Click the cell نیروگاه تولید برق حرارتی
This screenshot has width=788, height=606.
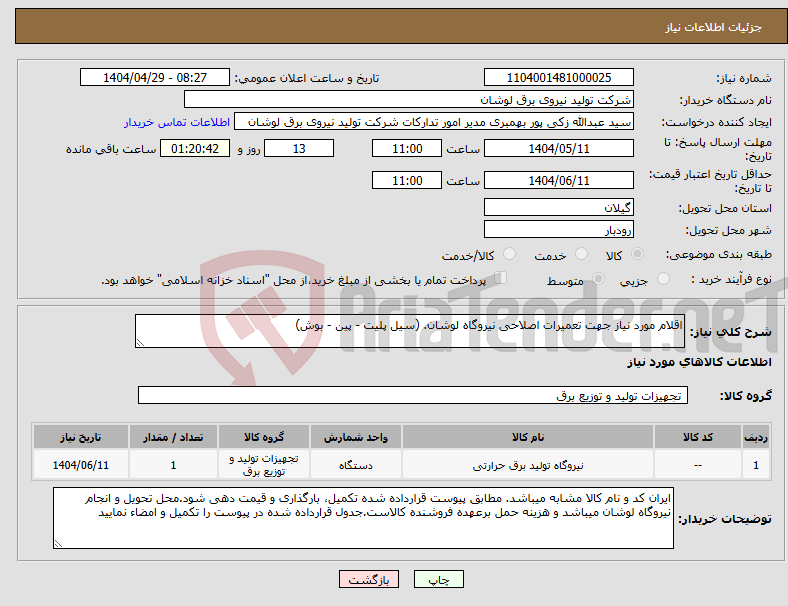[x=528, y=465]
